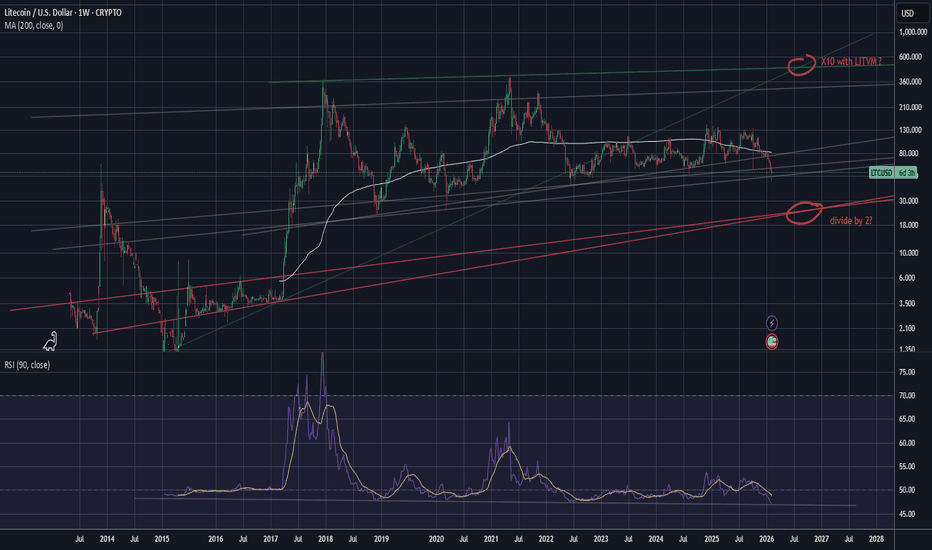Click the 2021 label on time axis
The height and width of the screenshot is (550, 932).
coord(491,539)
